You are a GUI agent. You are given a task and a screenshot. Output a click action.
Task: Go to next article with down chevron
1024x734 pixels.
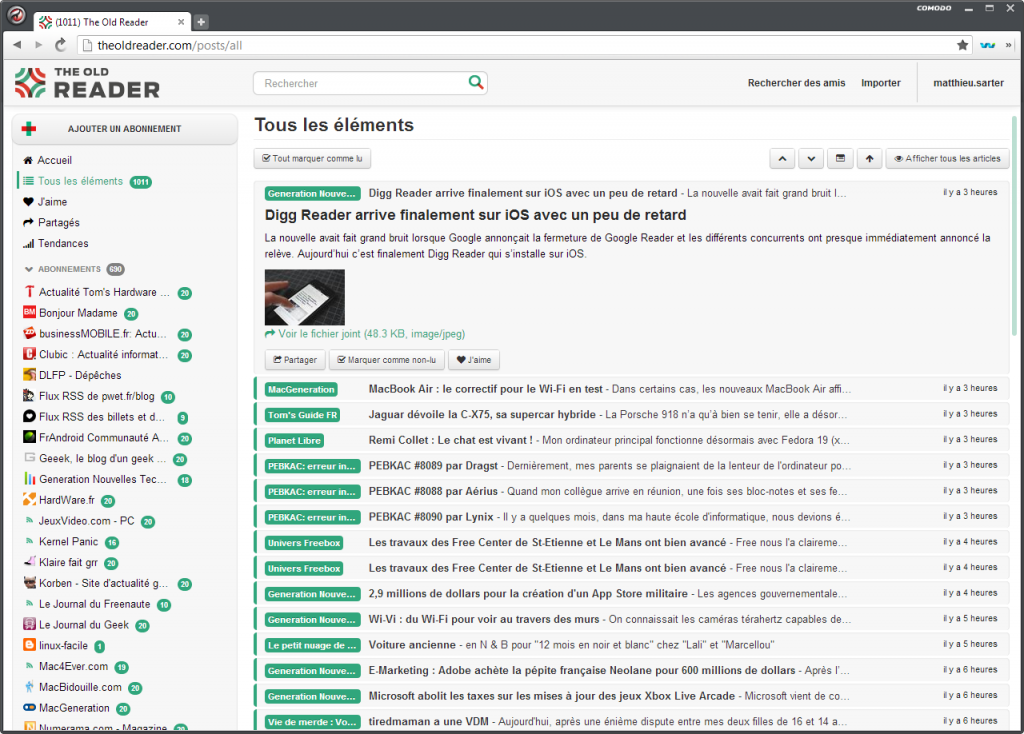pyautogui.click(x=811, y=159)
